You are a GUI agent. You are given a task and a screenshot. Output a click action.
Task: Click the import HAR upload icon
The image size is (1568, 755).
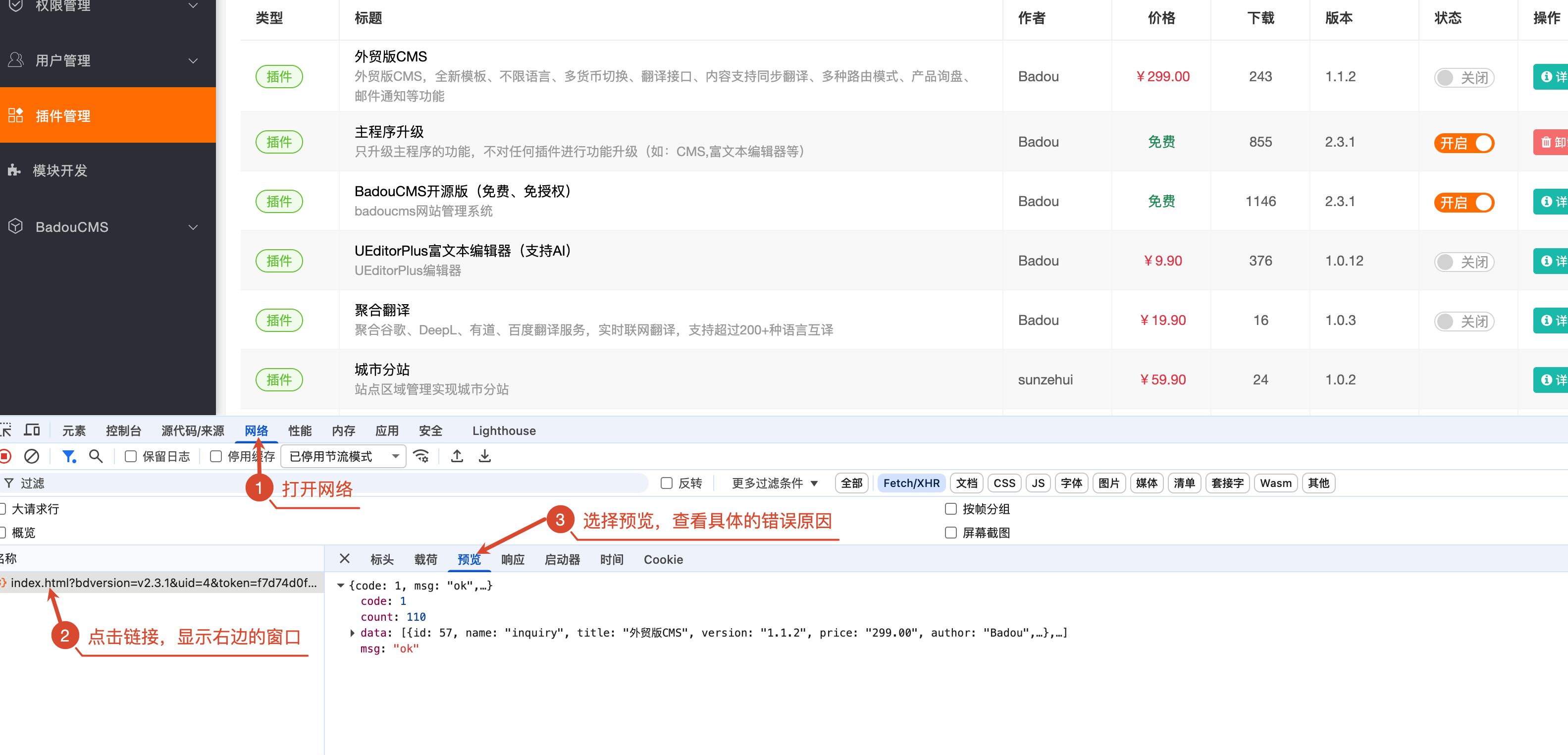pyautogui.click(x=457, y=456)
